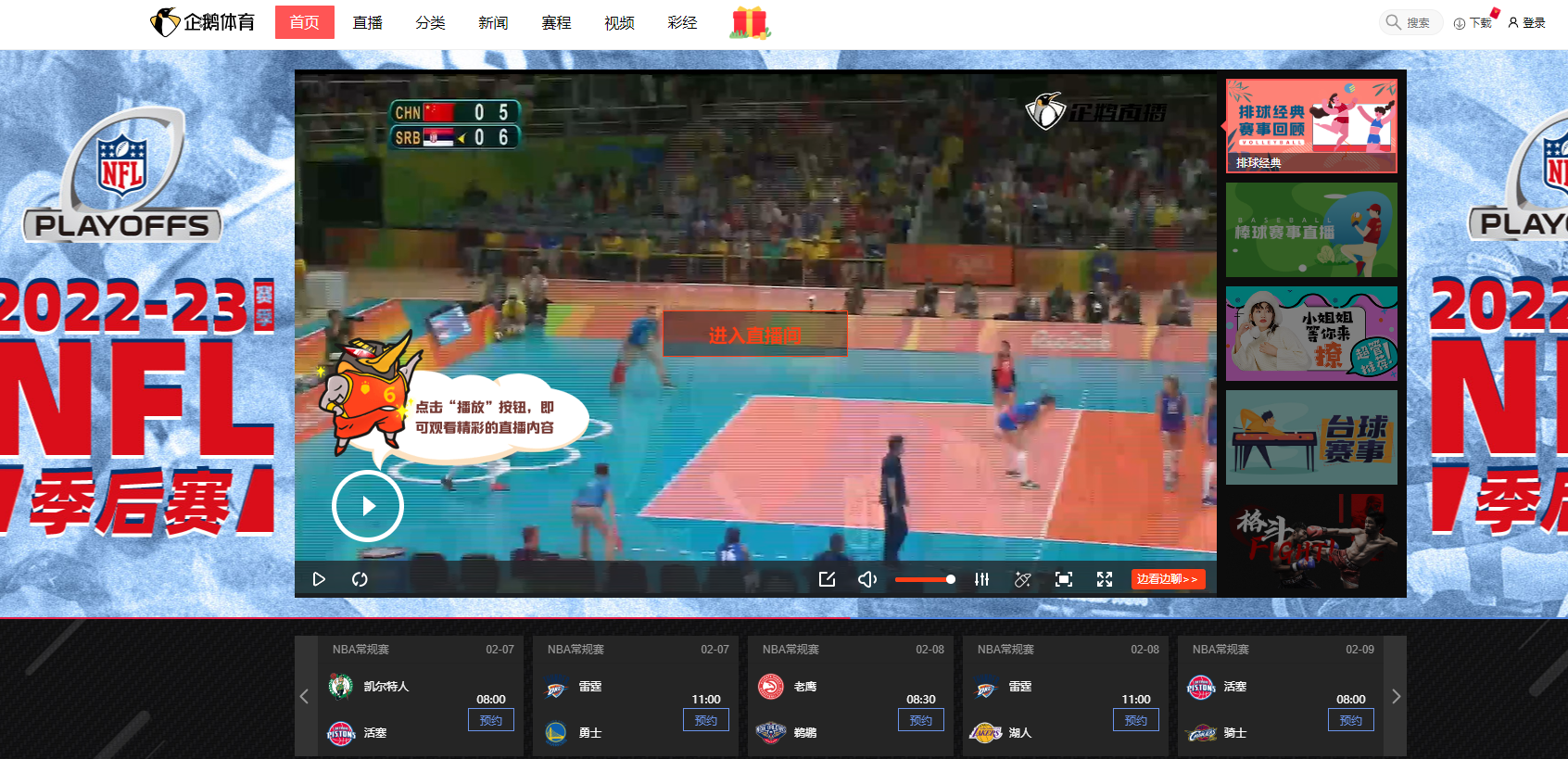Image resolution: width=1568 pixels, height=759 pixels.
Task: Click 预约 for the 雷霆 vs 勇士 game
Action: coord(706,720)
